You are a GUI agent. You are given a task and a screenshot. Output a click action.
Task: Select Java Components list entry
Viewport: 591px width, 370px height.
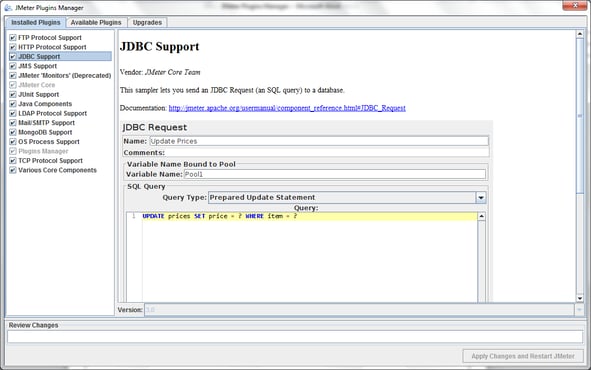point(45,104)
